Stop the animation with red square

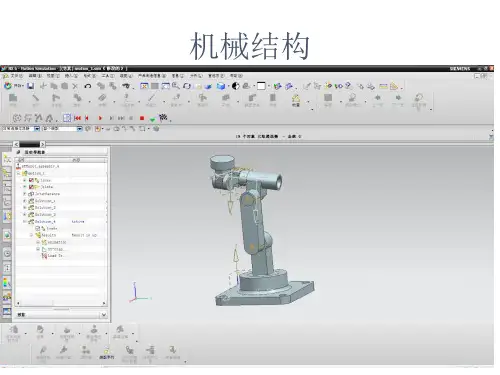click(x=142, y=118)
